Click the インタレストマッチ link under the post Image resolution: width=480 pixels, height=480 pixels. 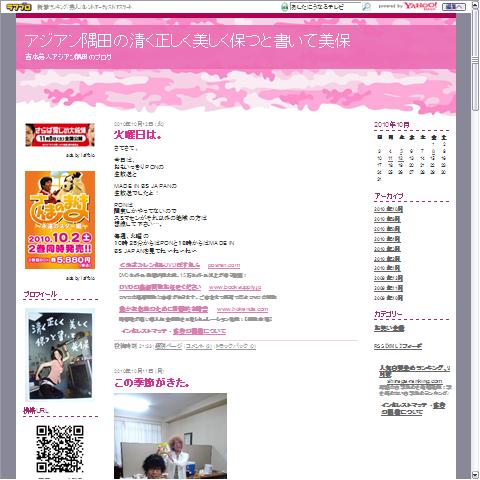pyautogui.click(x=144, y=331)
